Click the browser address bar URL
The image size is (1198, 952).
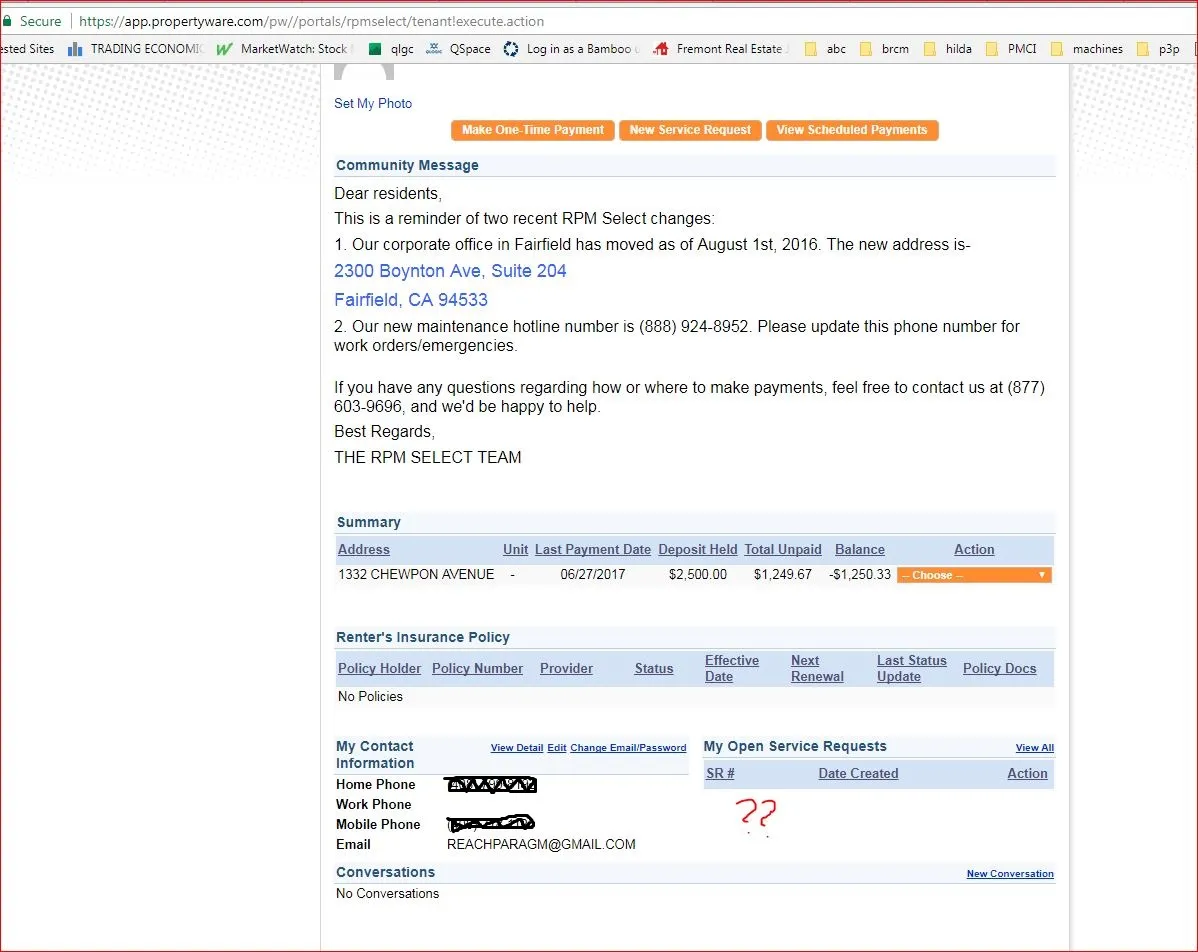(x=310, y=21)
